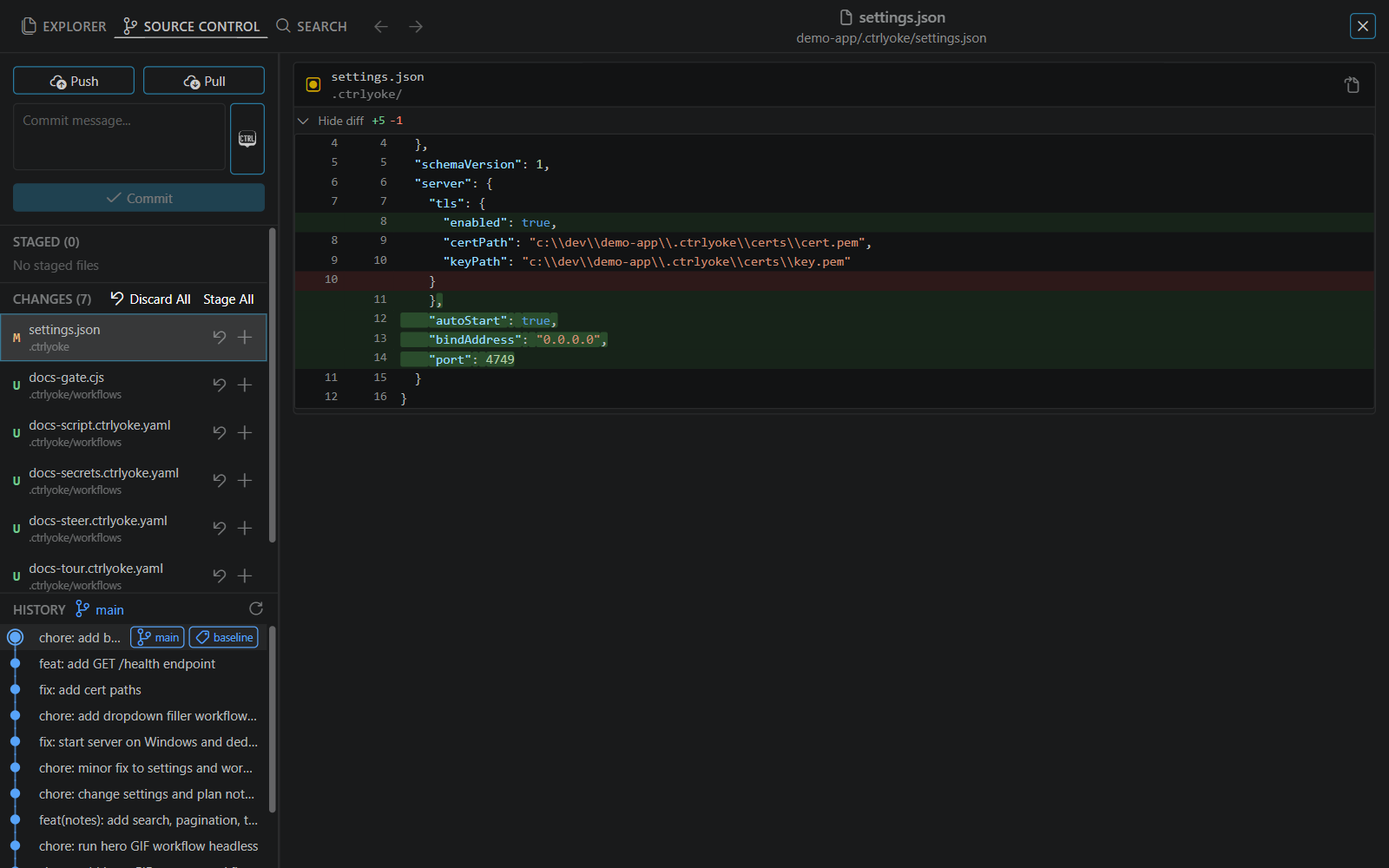Focus the commit message field

pos(120,136)
